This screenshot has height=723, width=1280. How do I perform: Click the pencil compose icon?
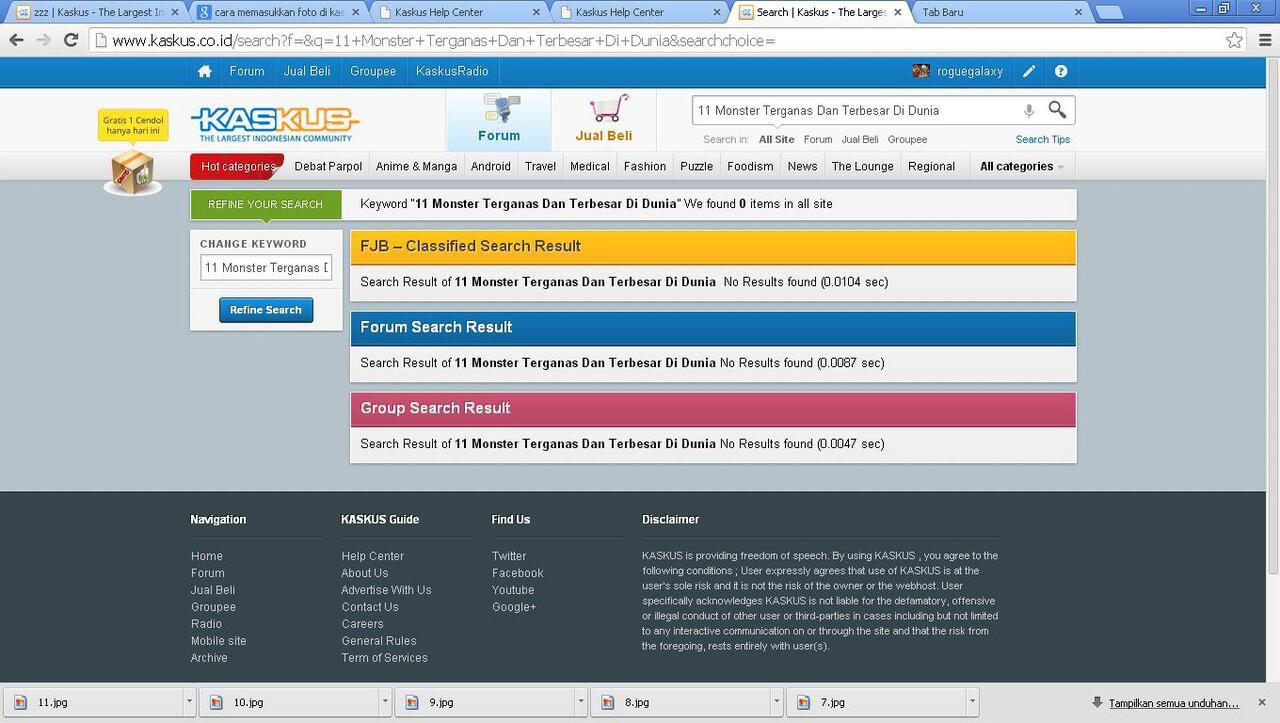1029,71
